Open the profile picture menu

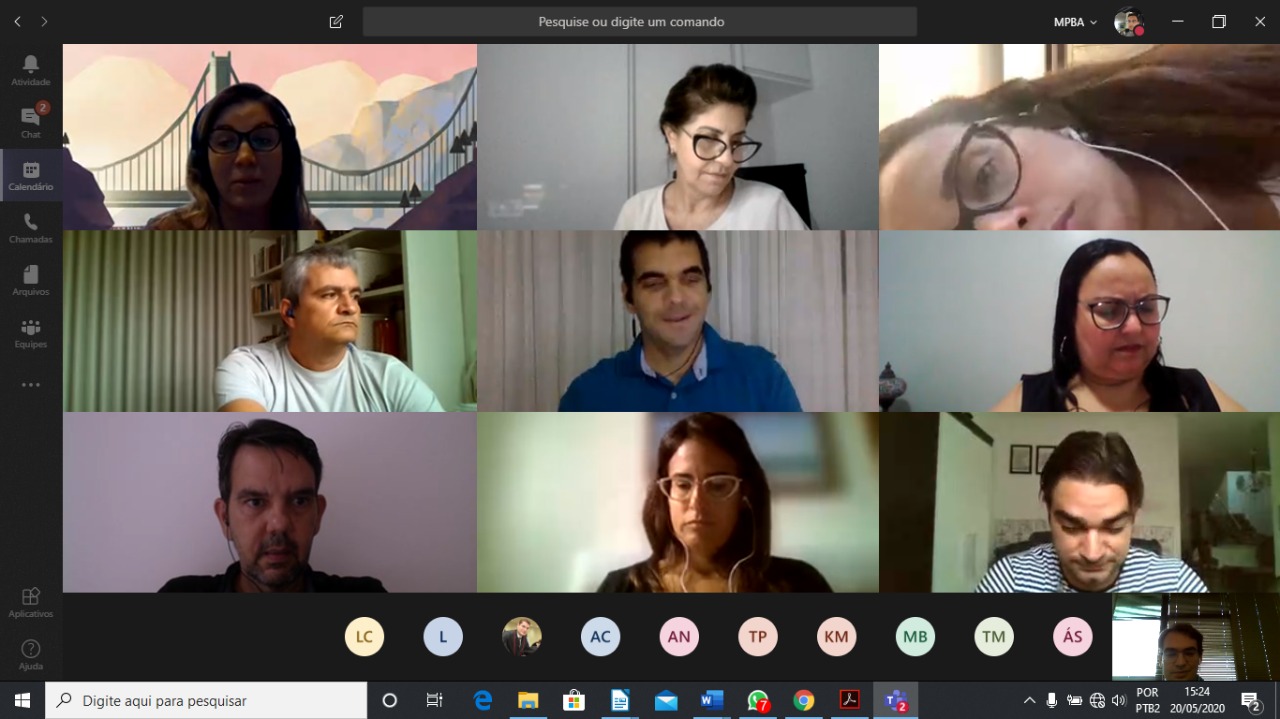[1128, 22]
